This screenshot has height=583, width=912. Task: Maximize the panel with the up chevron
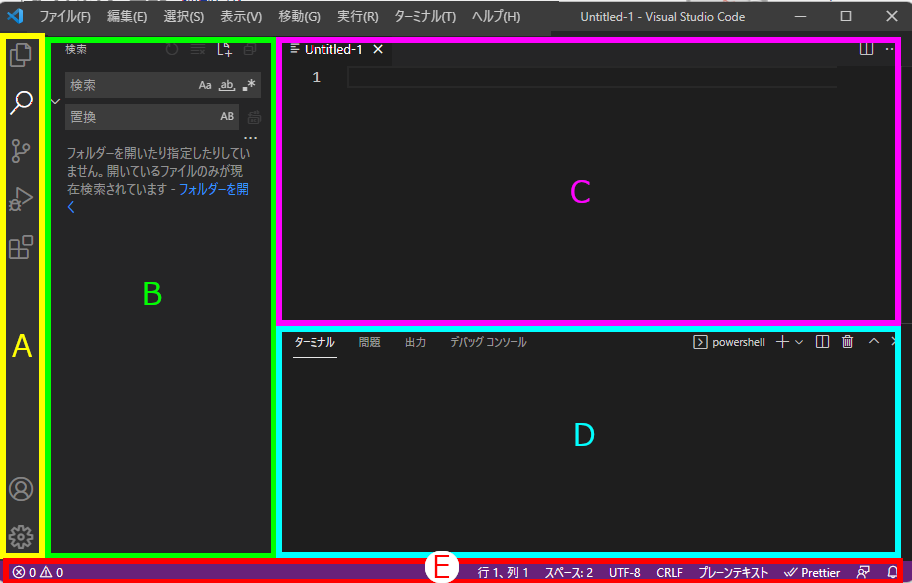tap(873, 342)
